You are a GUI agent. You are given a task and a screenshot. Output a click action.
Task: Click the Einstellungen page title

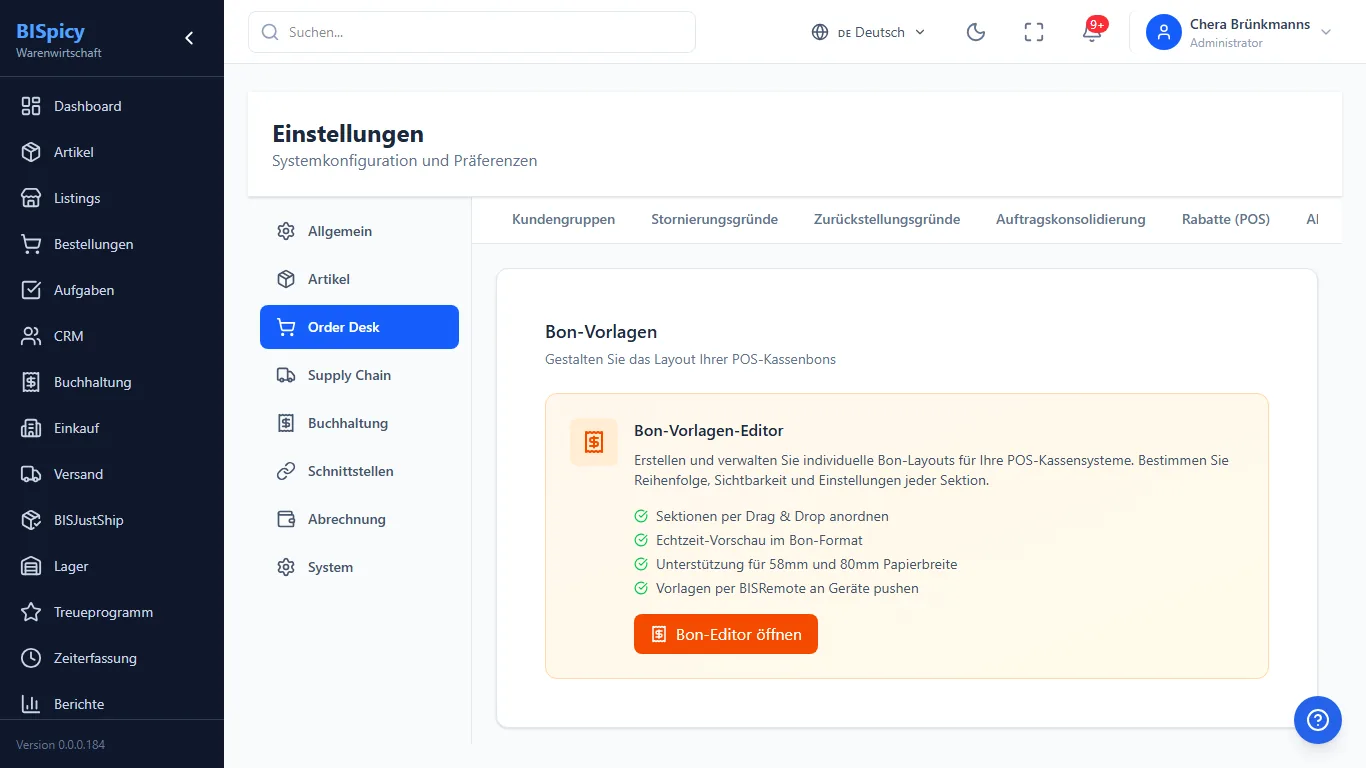348,134
